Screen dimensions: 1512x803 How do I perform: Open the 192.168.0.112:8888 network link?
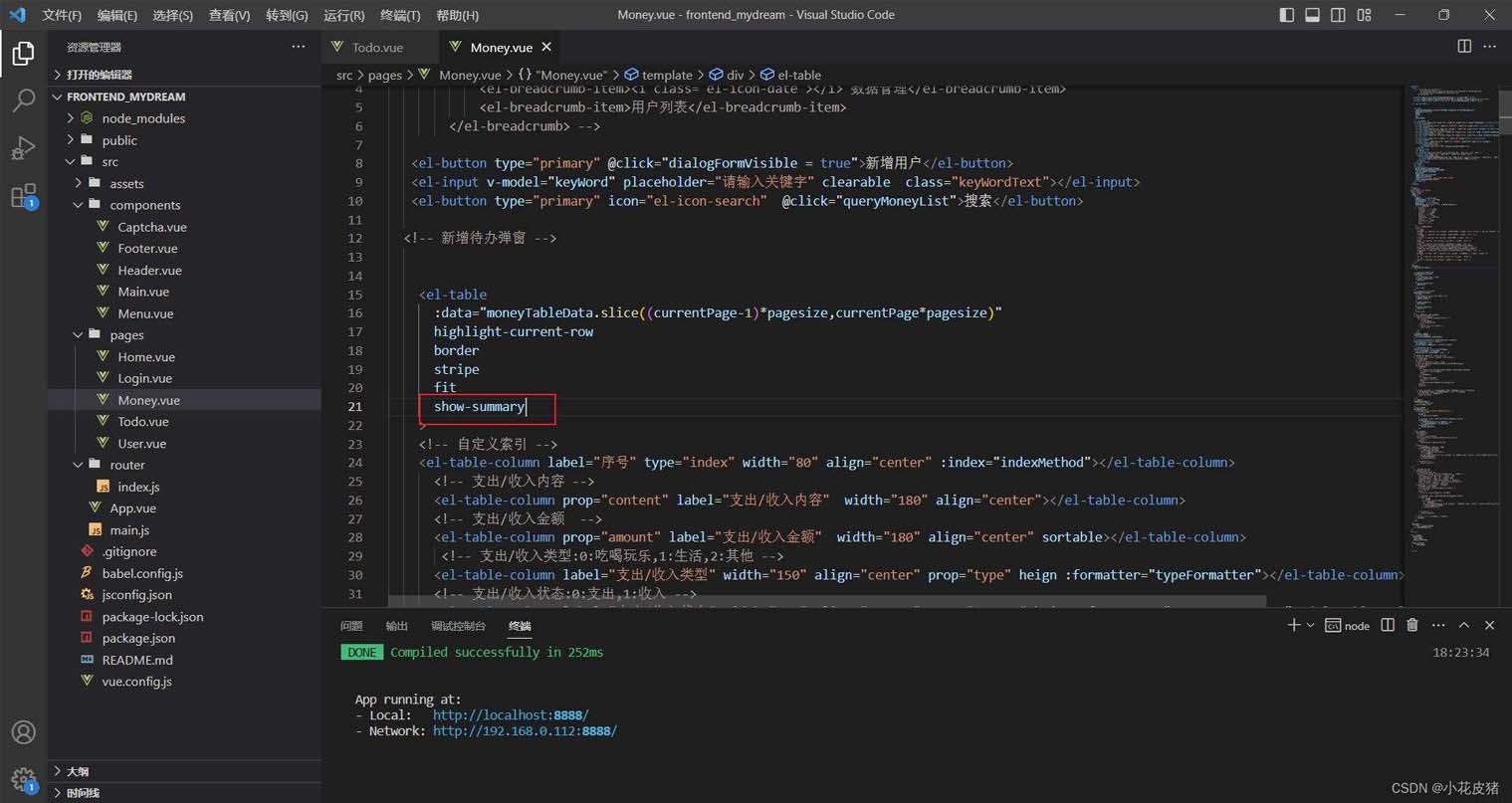tap(525, 731)
